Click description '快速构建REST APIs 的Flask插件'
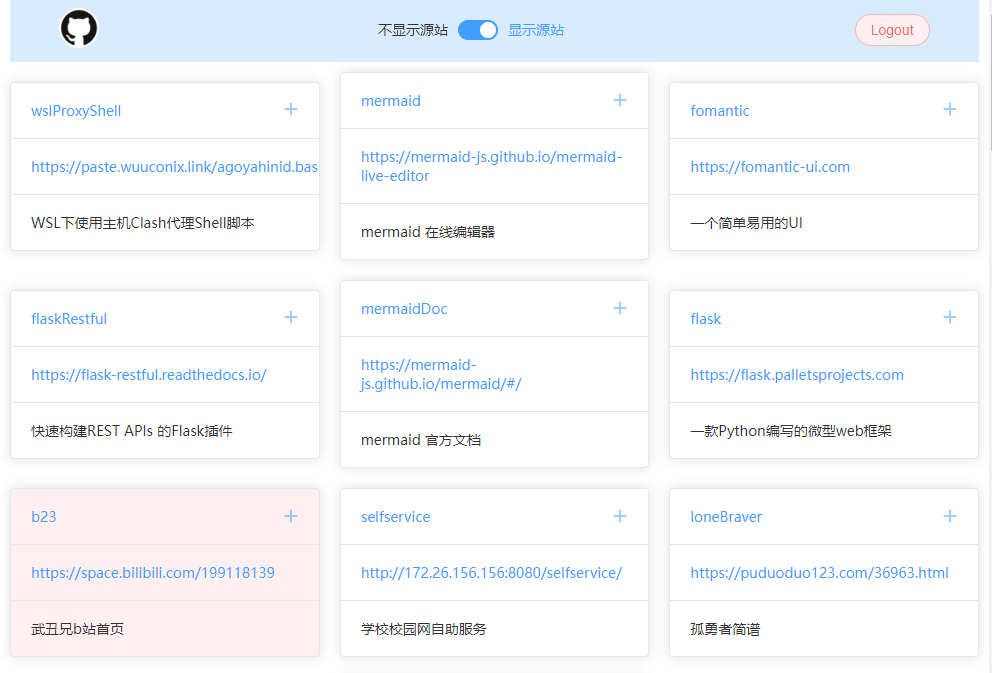Image resolution: width=992 pixels, height=673 pixels. (132, 431)
